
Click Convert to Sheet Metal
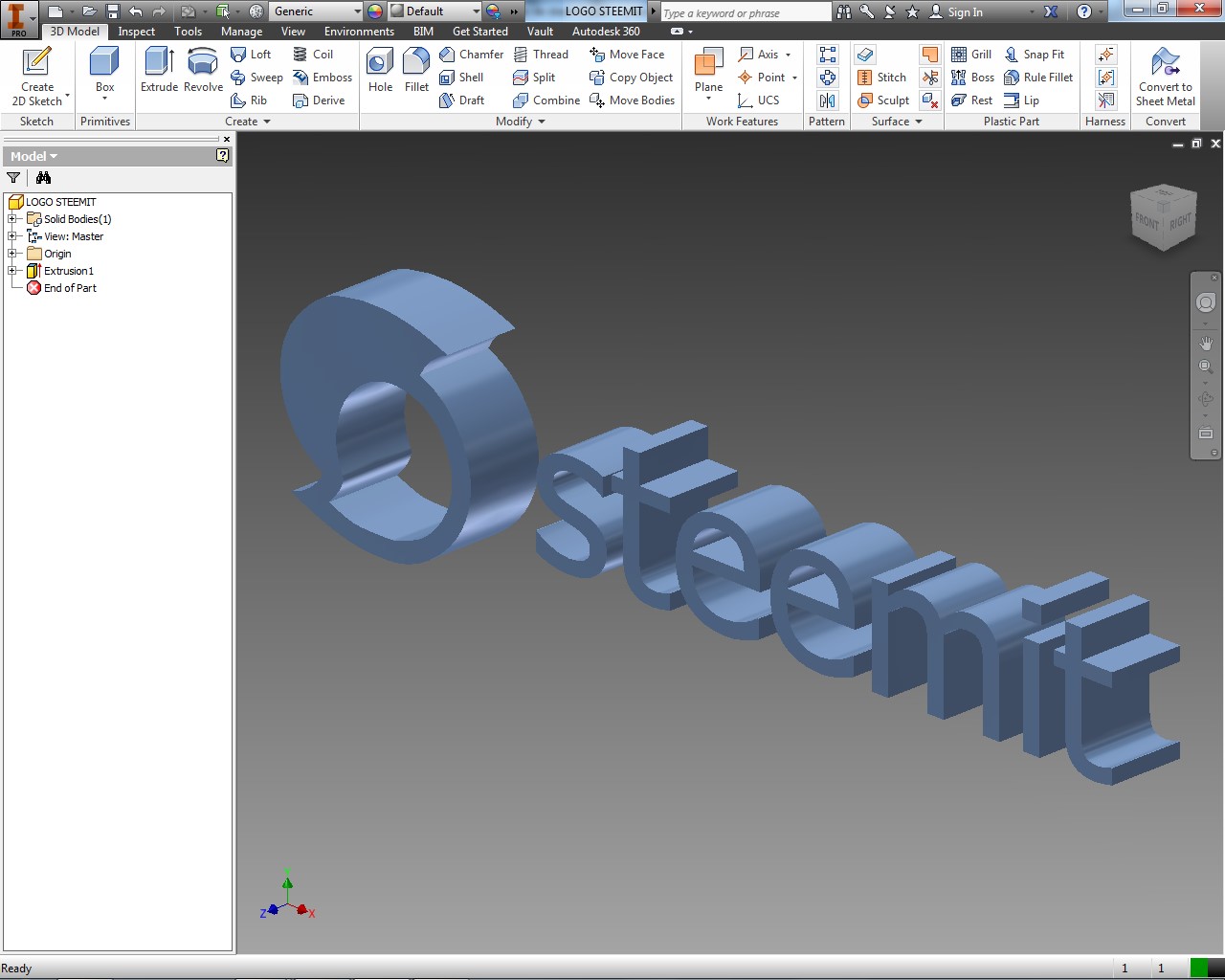pos(1165,77)
